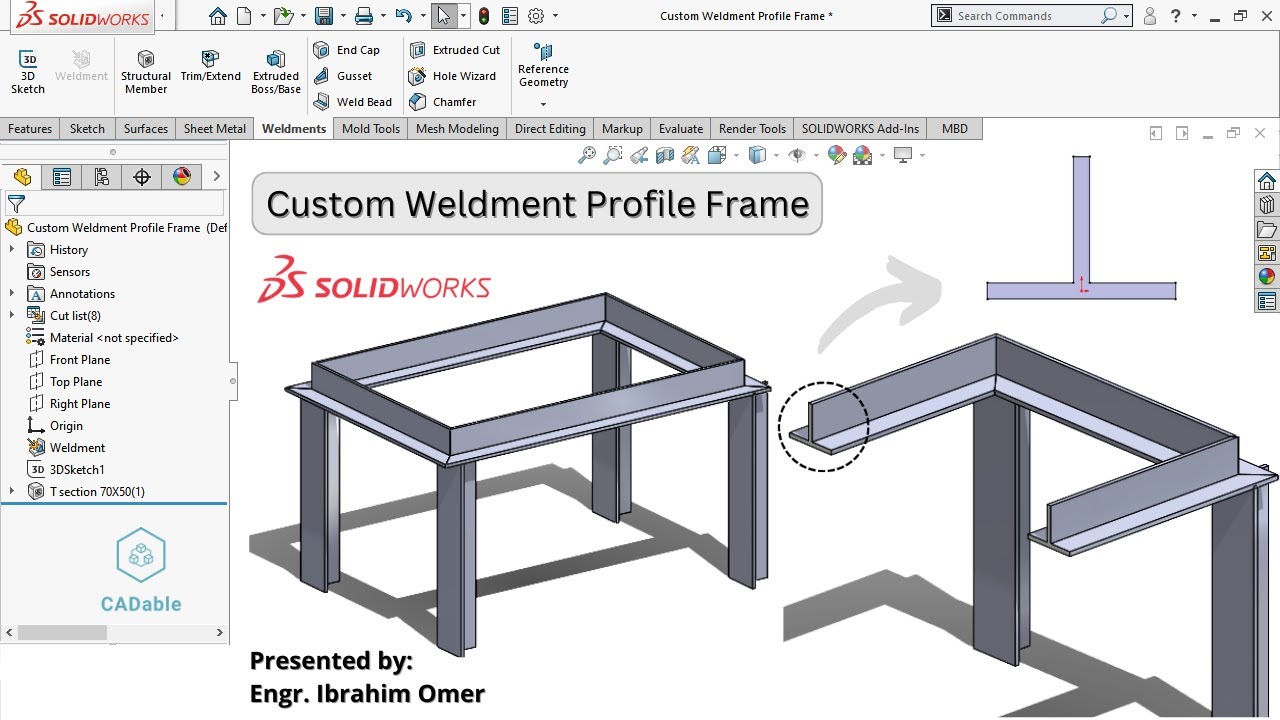Start a 3D Sketch
This screenshot has height=720, width=1280.
28,71
